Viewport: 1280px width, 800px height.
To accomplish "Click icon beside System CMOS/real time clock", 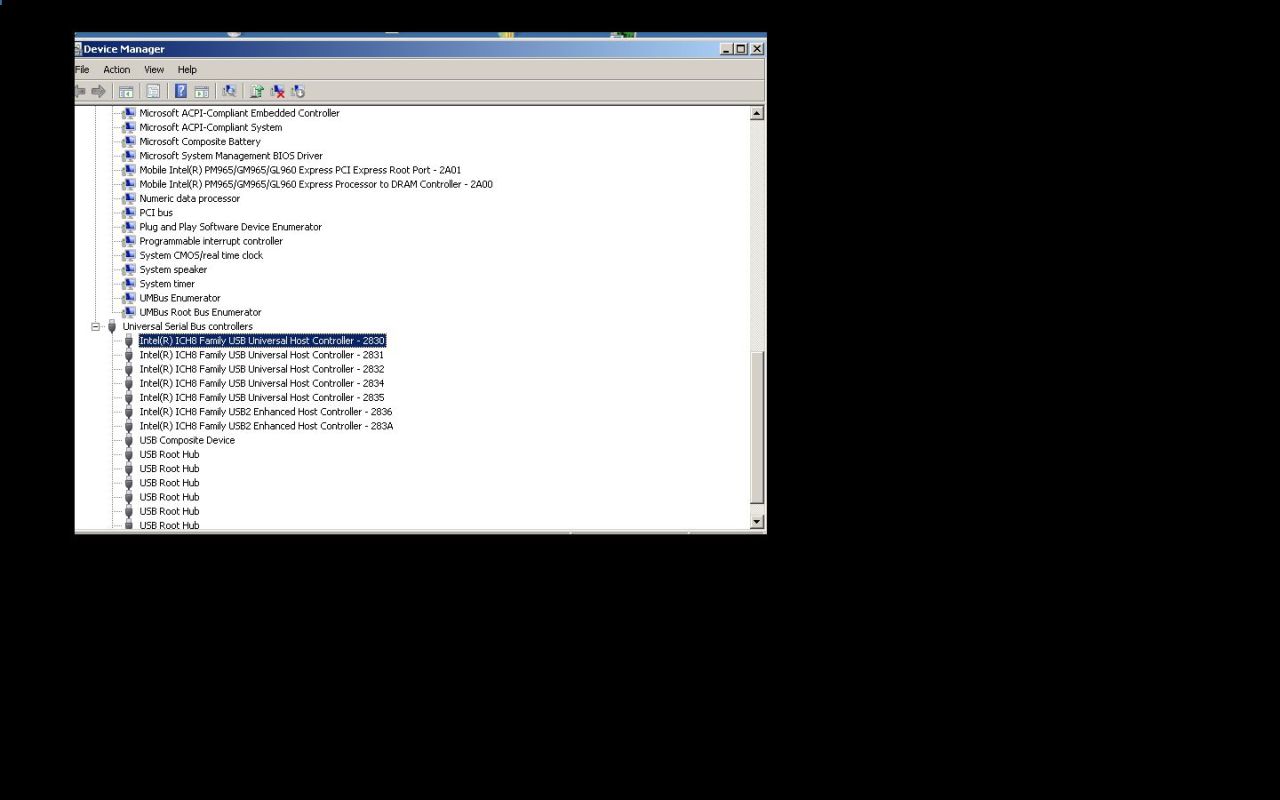I will pos(128,256).
